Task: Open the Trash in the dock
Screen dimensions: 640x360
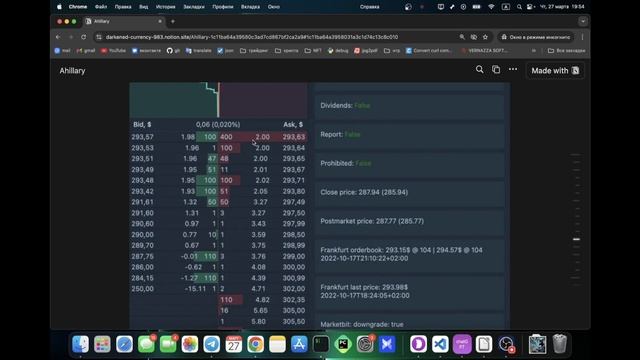Action: (560, 344)
